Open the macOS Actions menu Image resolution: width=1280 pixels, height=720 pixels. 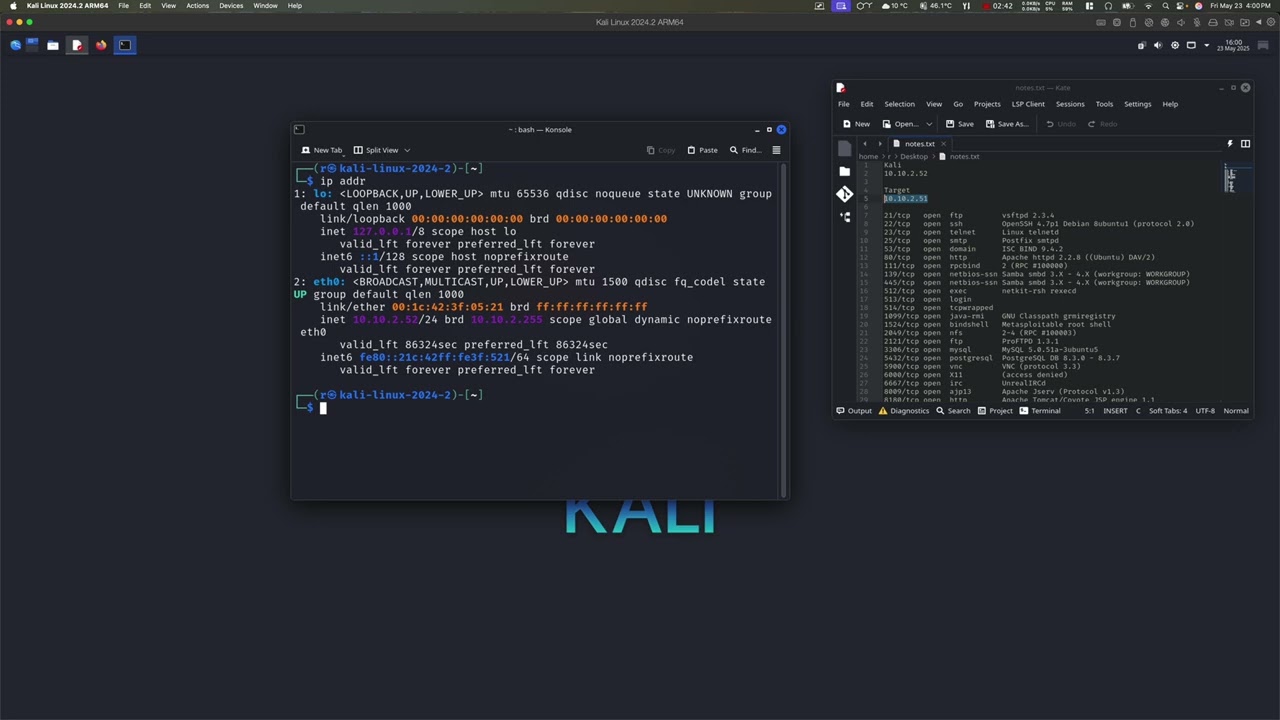(x=197, y=6)
